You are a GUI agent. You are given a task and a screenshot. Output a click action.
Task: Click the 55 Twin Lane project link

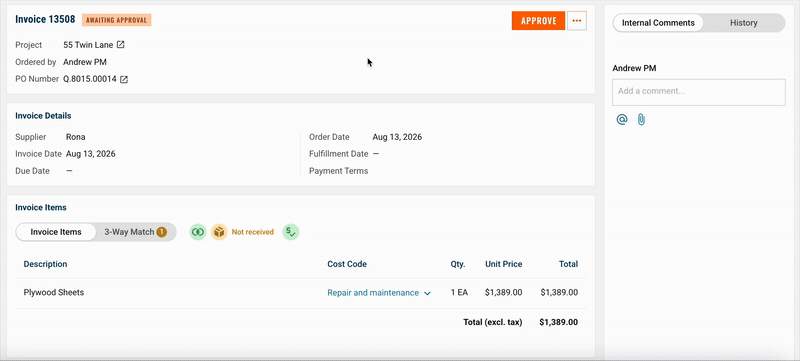88,45
